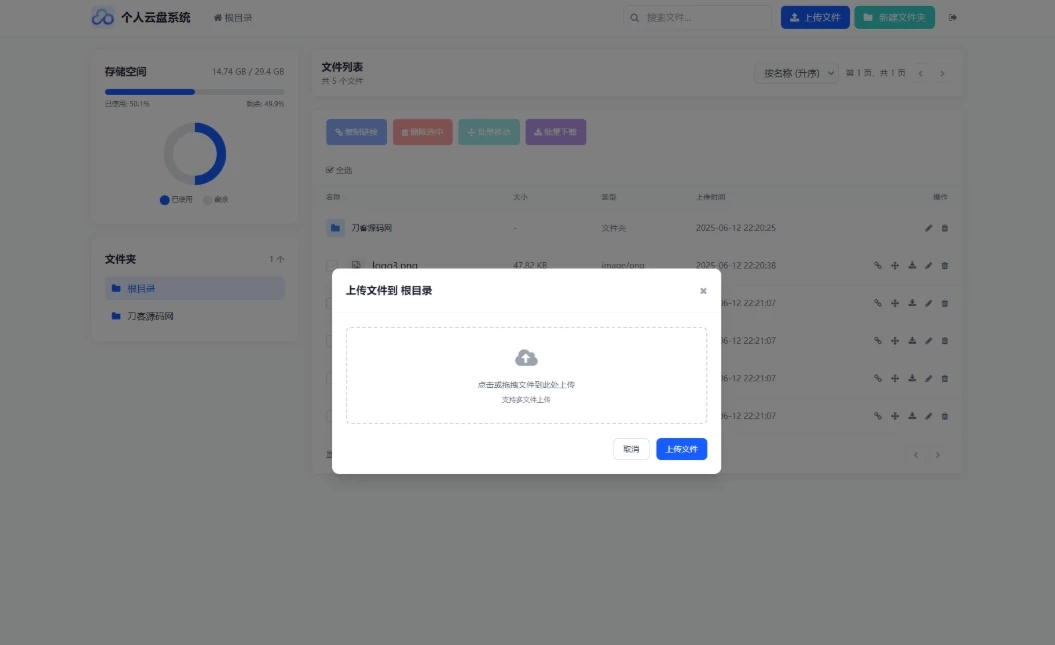Image resolution: width=1055 pixels, height=645 pixels.
Task: Rename 刀客源码网 folder using the pencil icon
Action: [928, 228]
